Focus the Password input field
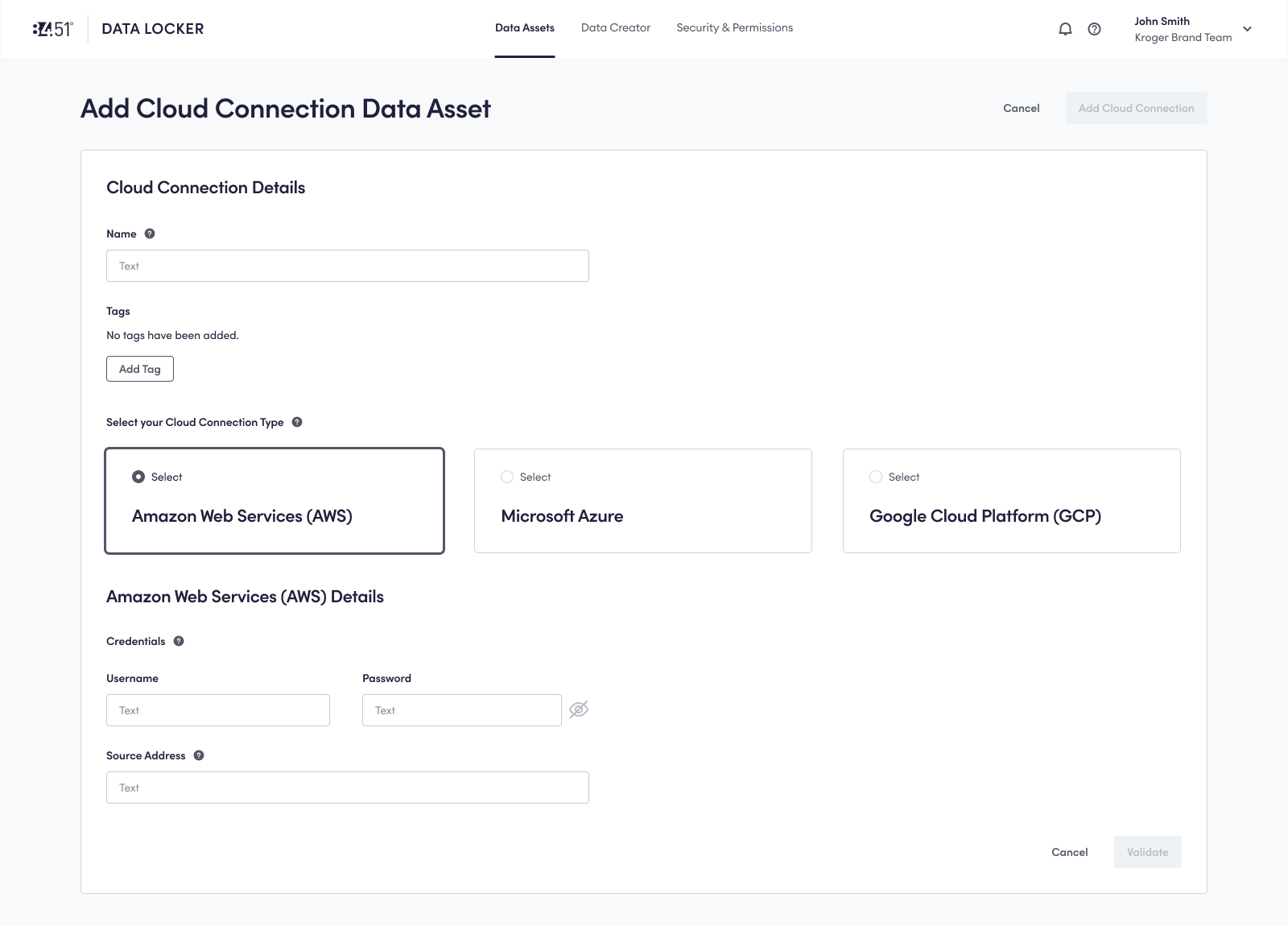1288x926 pixels. coord(462,710)
